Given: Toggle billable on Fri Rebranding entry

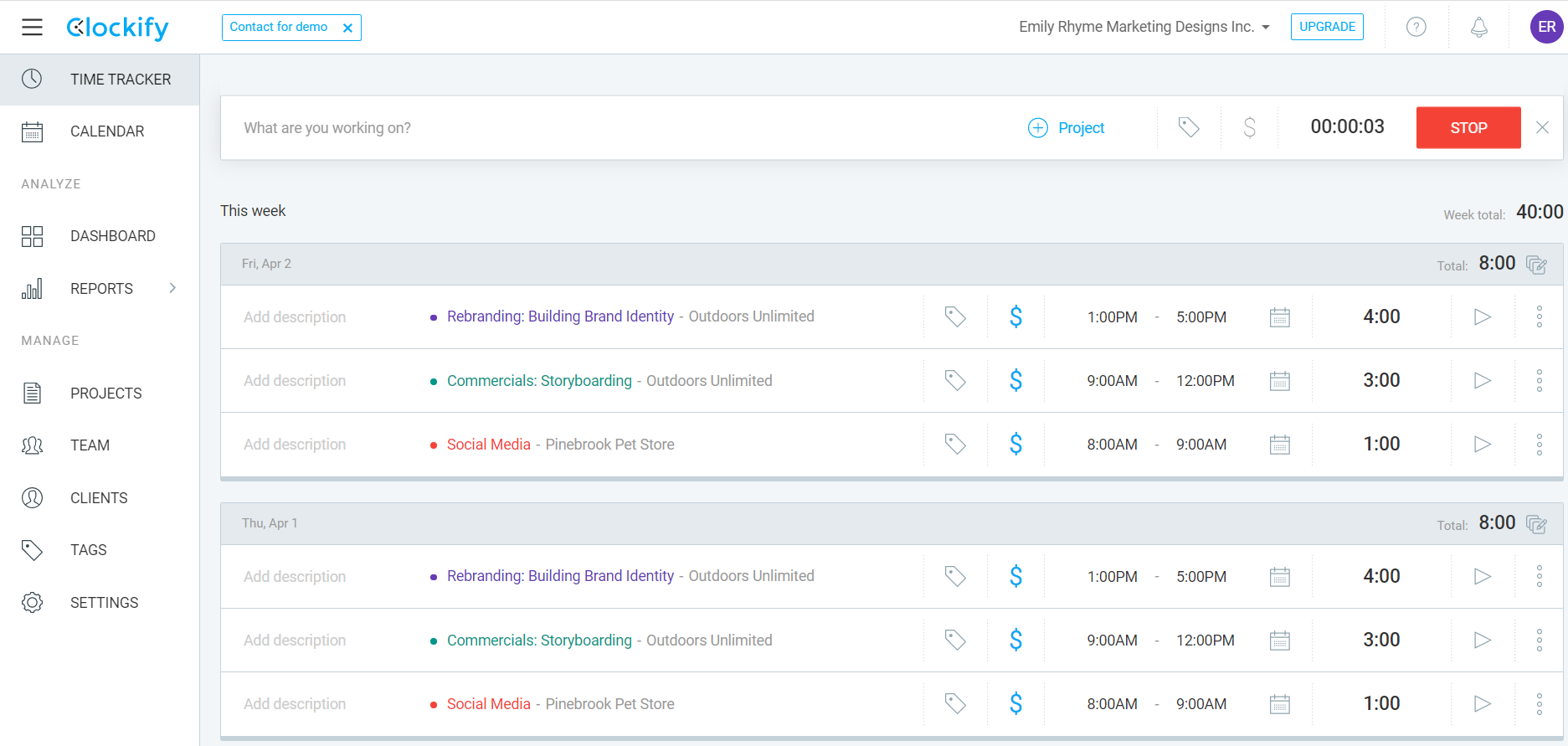Looking at the screenshot, I should point(1015,316).
